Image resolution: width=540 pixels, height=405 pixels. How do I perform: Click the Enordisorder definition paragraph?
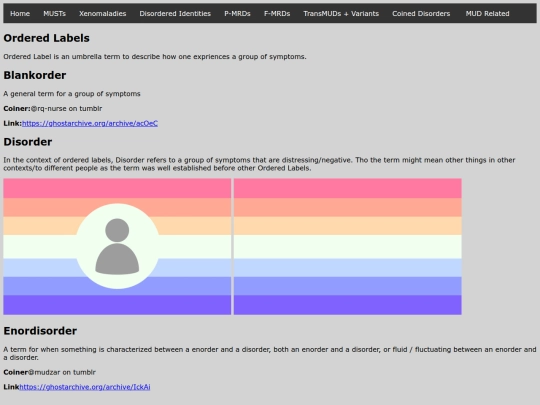click(x=270, y=353)
